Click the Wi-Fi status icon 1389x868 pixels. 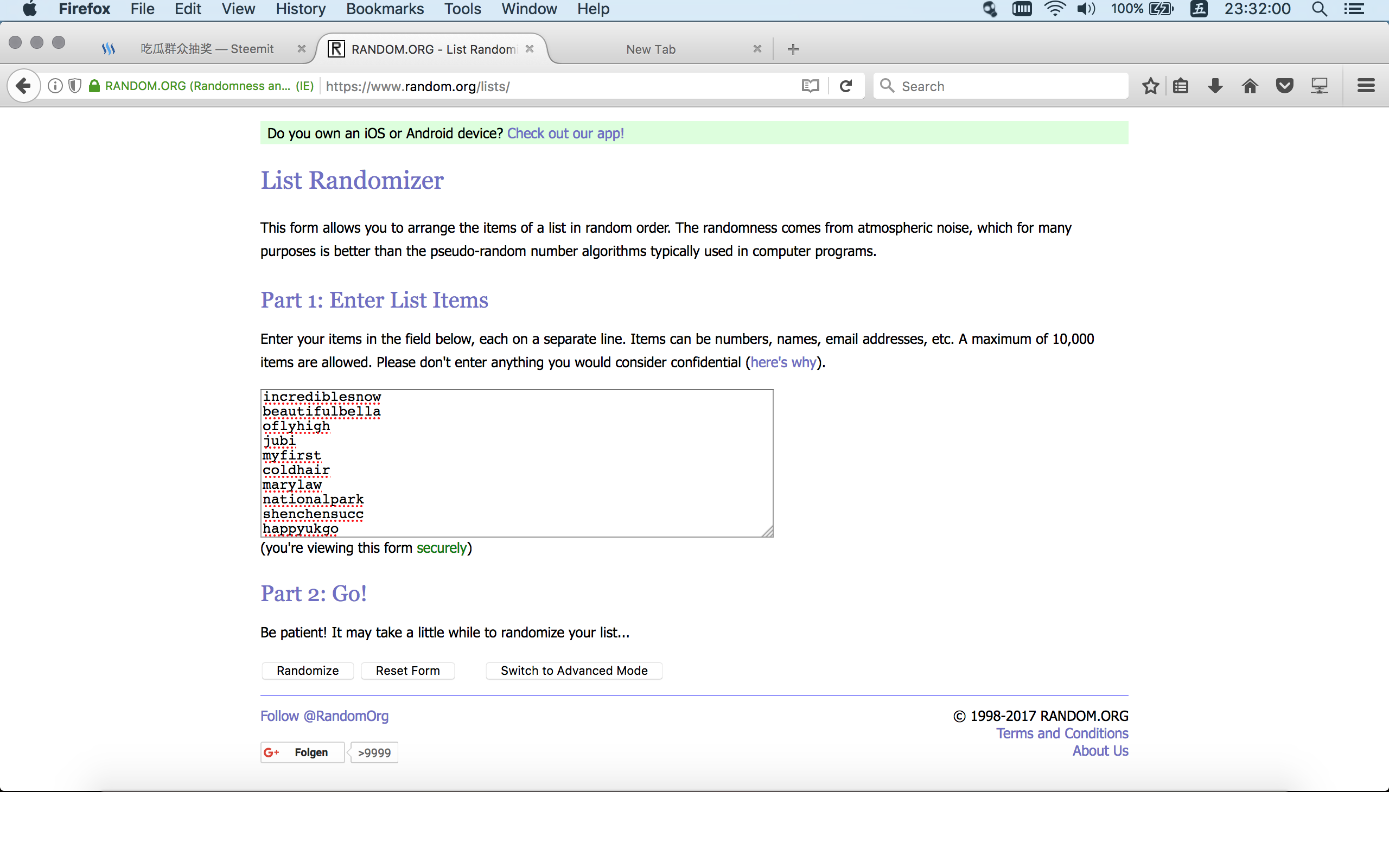[x=1054, y=9]
